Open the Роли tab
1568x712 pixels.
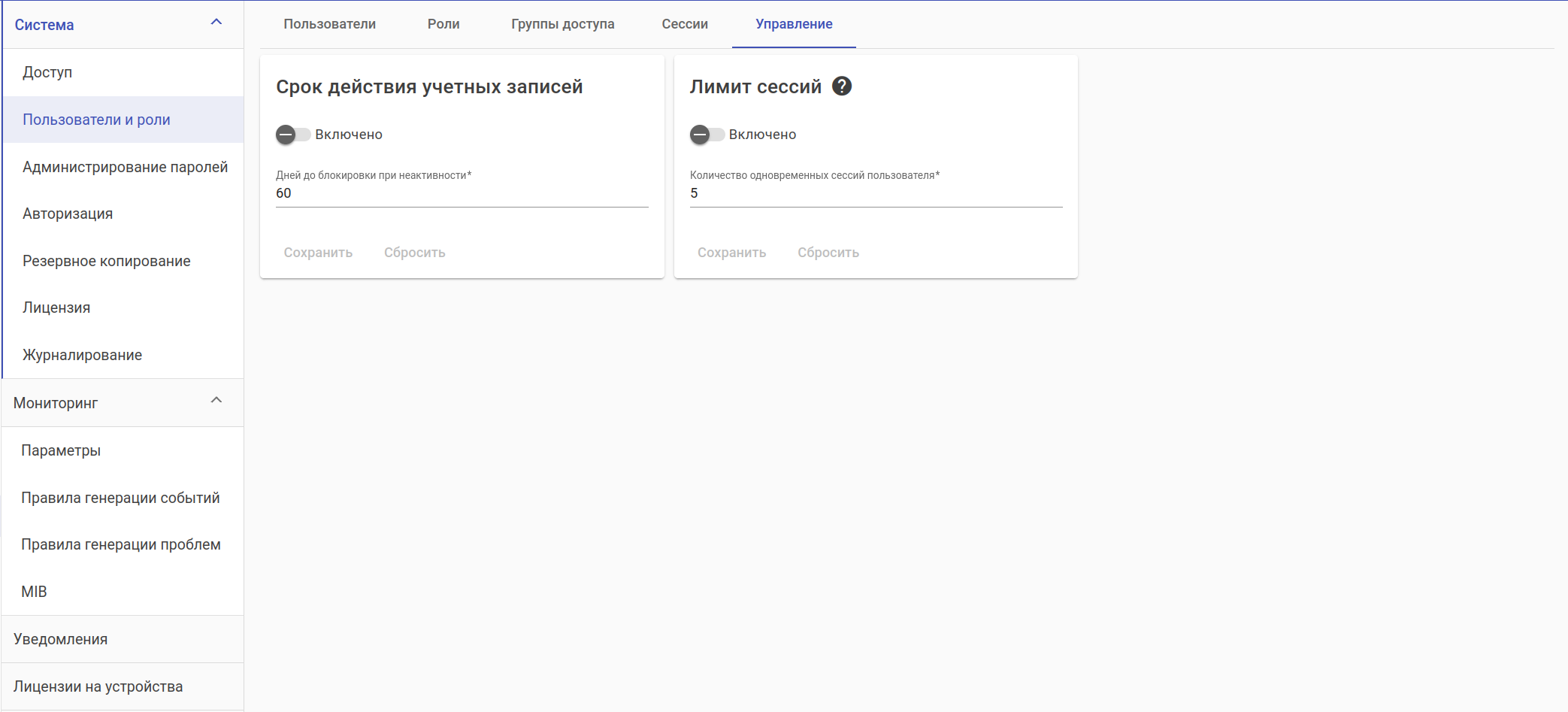[443, 24]
